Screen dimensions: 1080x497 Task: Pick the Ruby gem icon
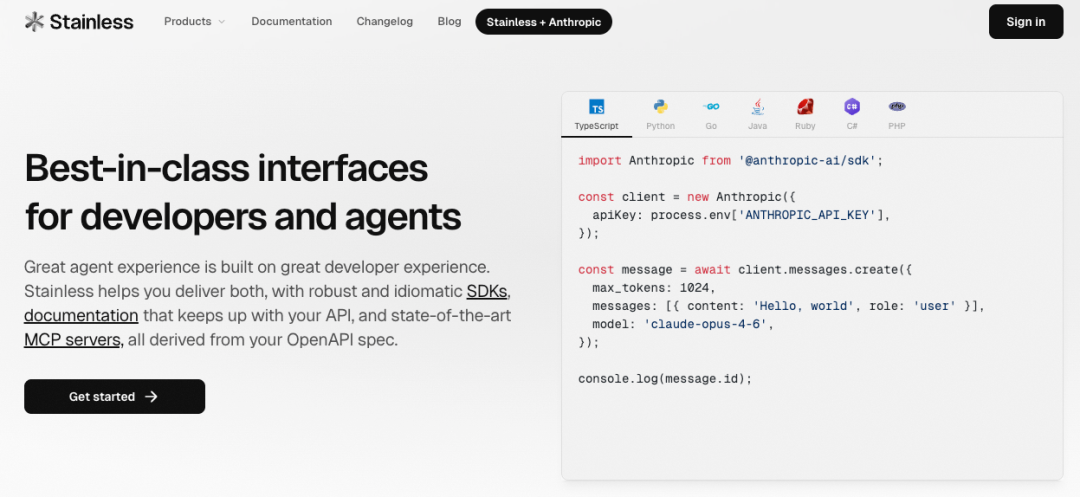pos(805,107)
